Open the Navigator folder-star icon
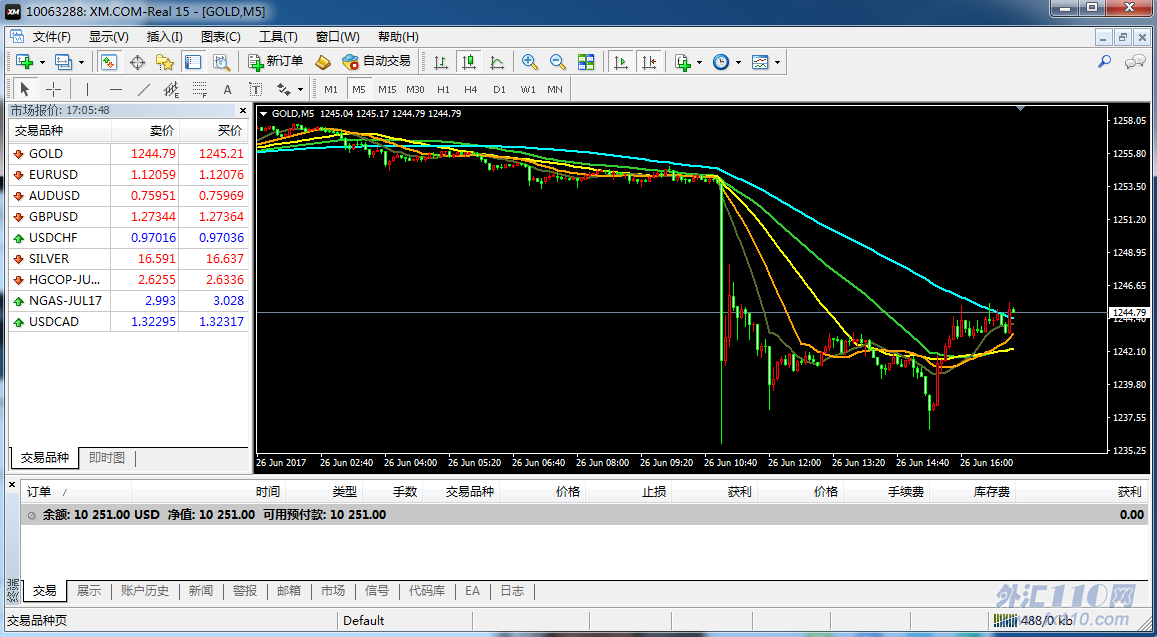The height and width of the screenshot is (637, 1157). (165, 62)
